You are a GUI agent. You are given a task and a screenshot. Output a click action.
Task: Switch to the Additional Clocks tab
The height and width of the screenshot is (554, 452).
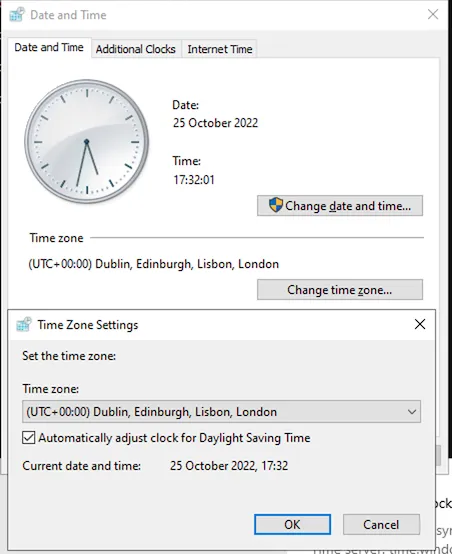pyautogui.click(x=136, y=49)
